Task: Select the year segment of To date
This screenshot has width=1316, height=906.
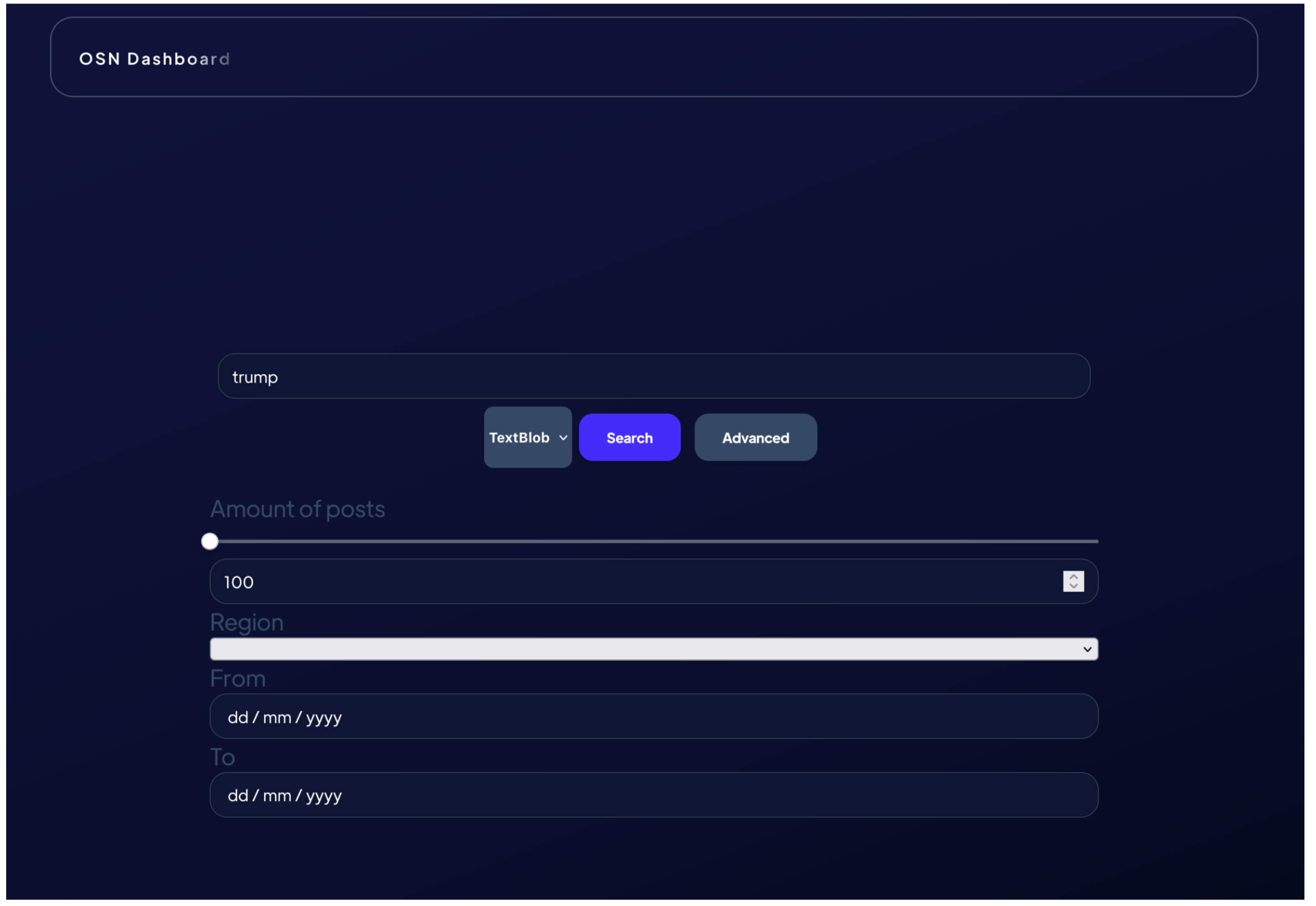Action: 323,796
